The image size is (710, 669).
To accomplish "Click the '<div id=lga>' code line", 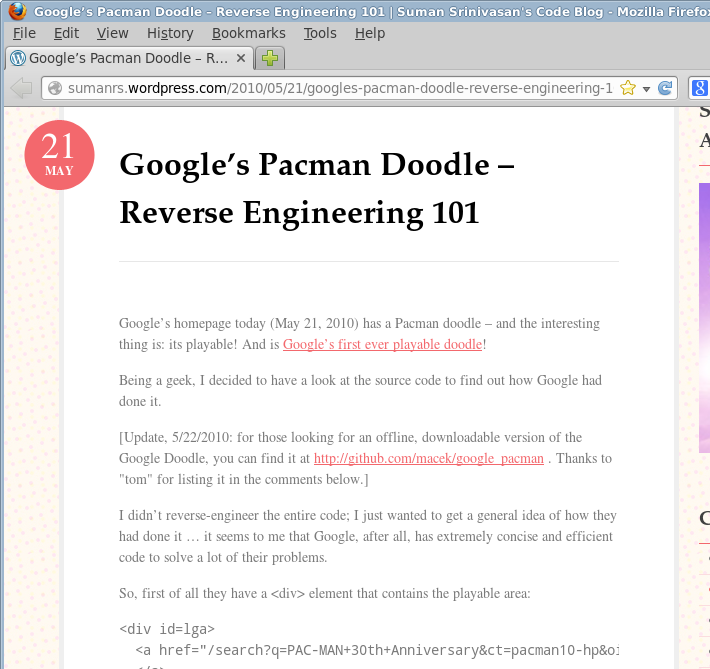I will coord(167,629).
